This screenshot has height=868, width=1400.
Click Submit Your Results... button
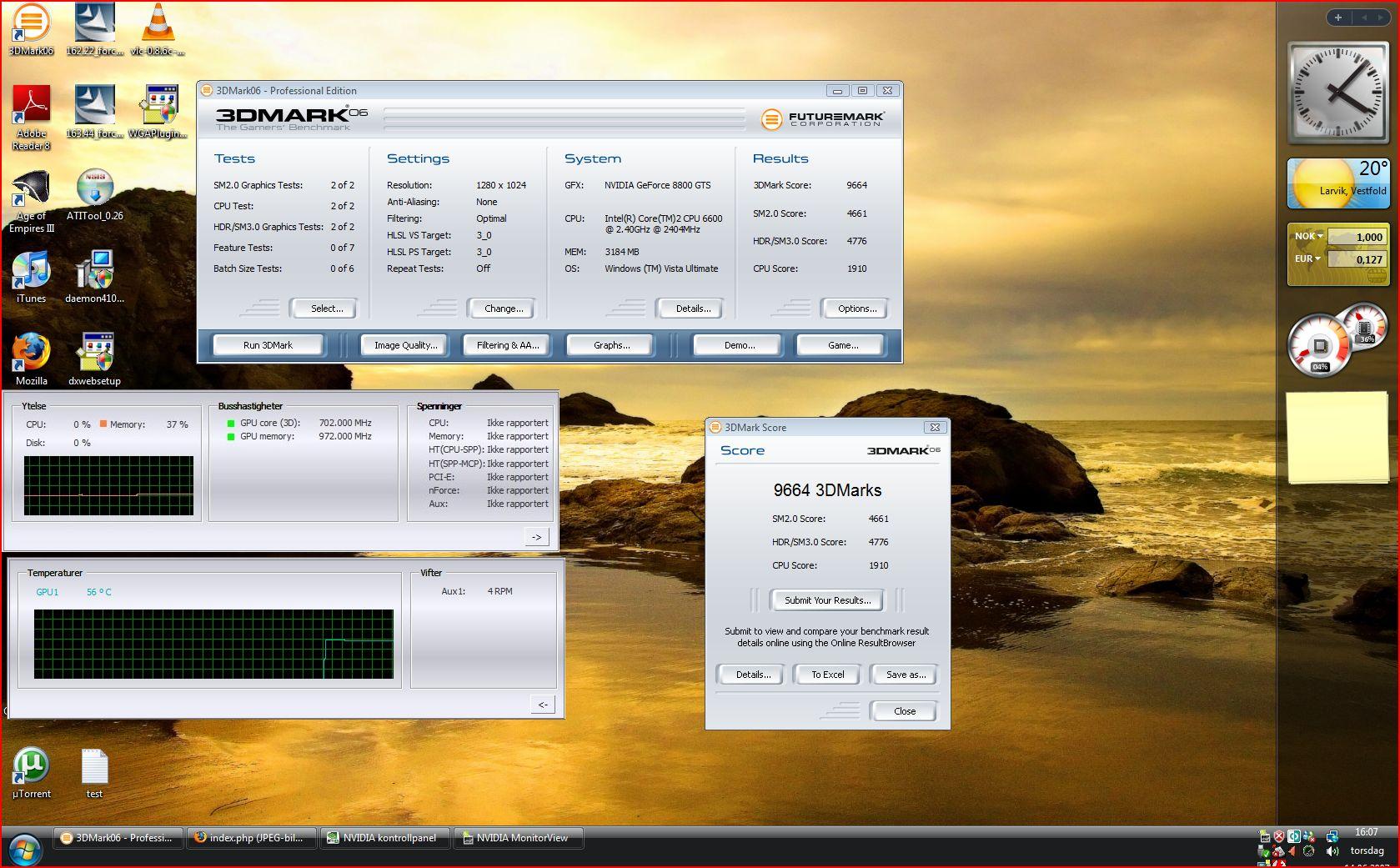[827, 600]
